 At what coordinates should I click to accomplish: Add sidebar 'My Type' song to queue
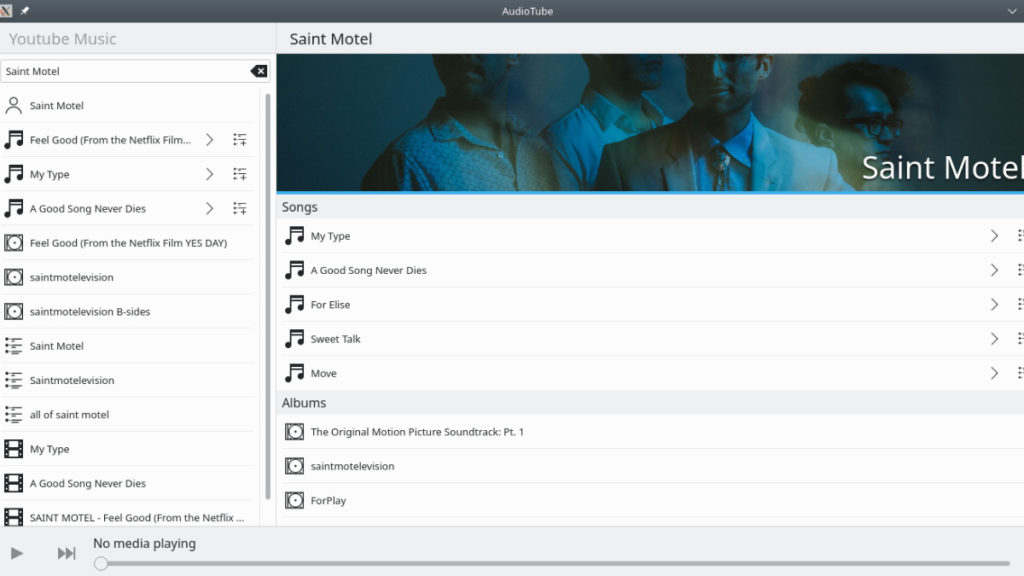click(240, 174)
